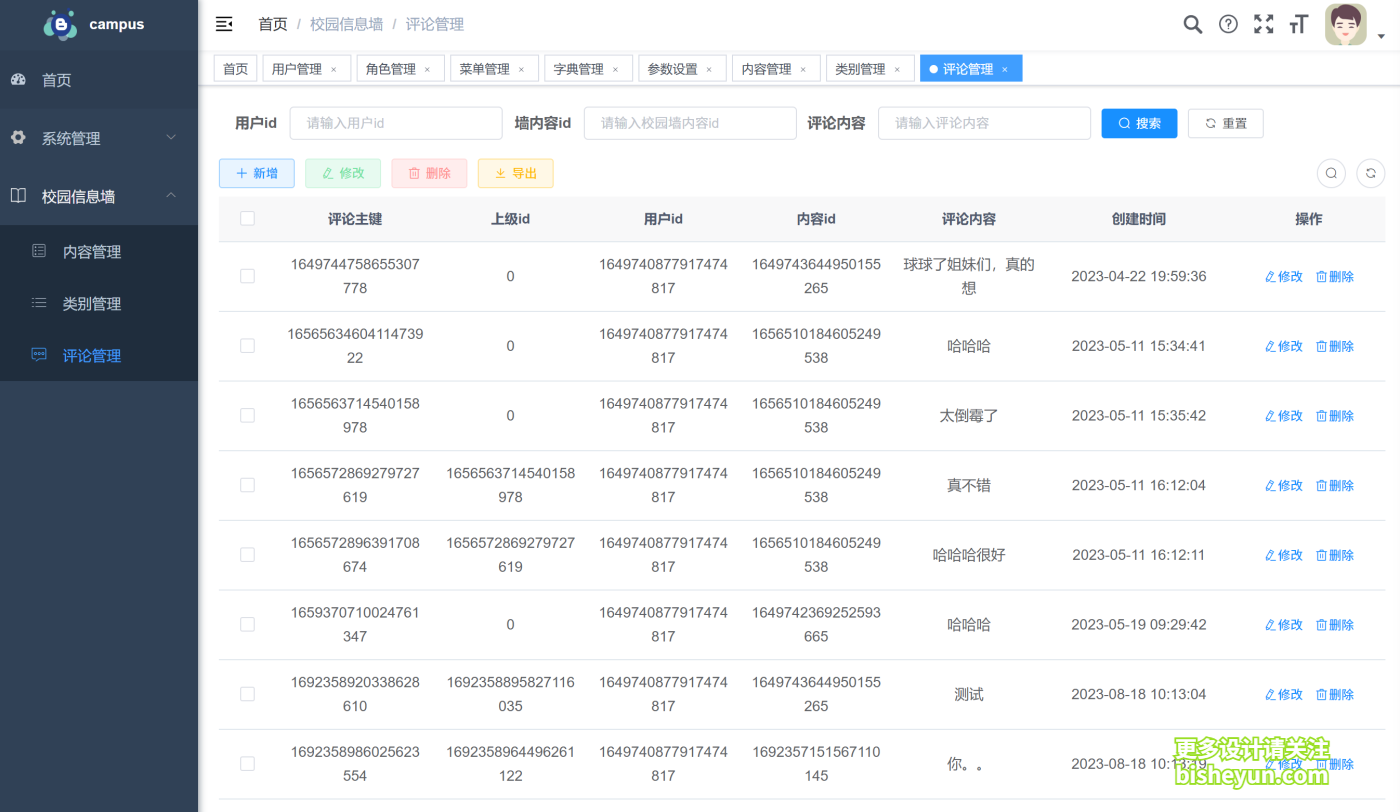Toggle the select-all header checkbox
Screen dimensions: 1400x812
247,218
